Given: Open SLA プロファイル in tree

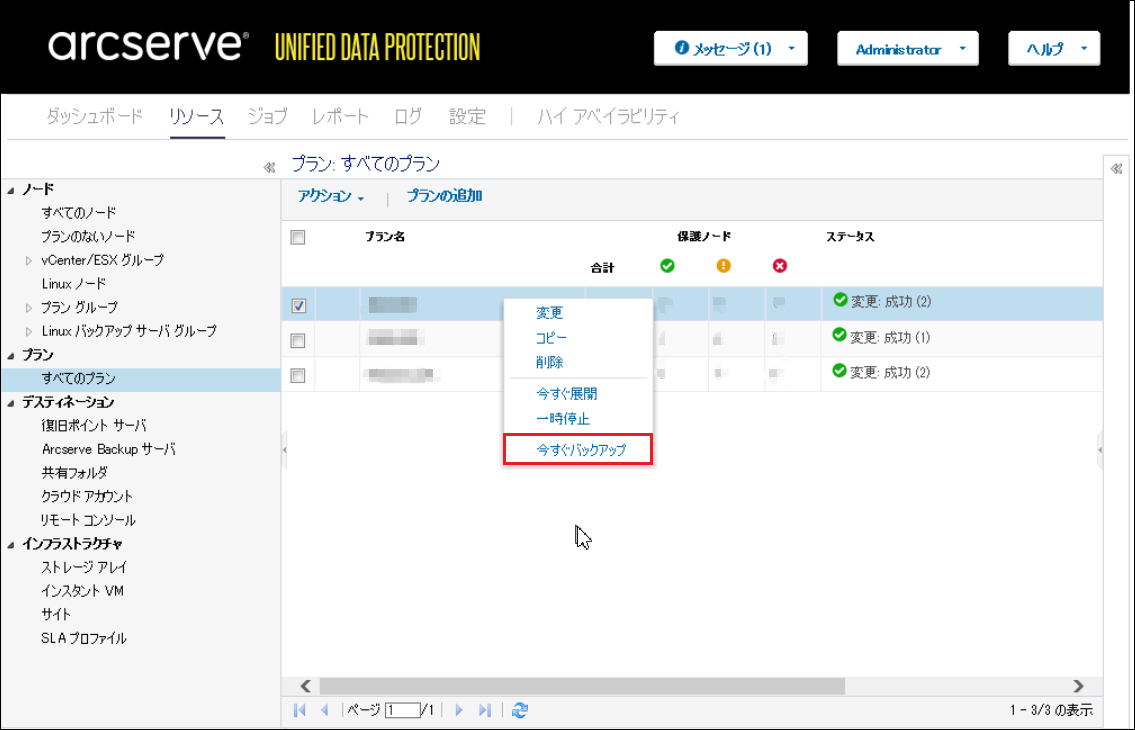Looking at the screenshot, I should (x=84, y=639).
